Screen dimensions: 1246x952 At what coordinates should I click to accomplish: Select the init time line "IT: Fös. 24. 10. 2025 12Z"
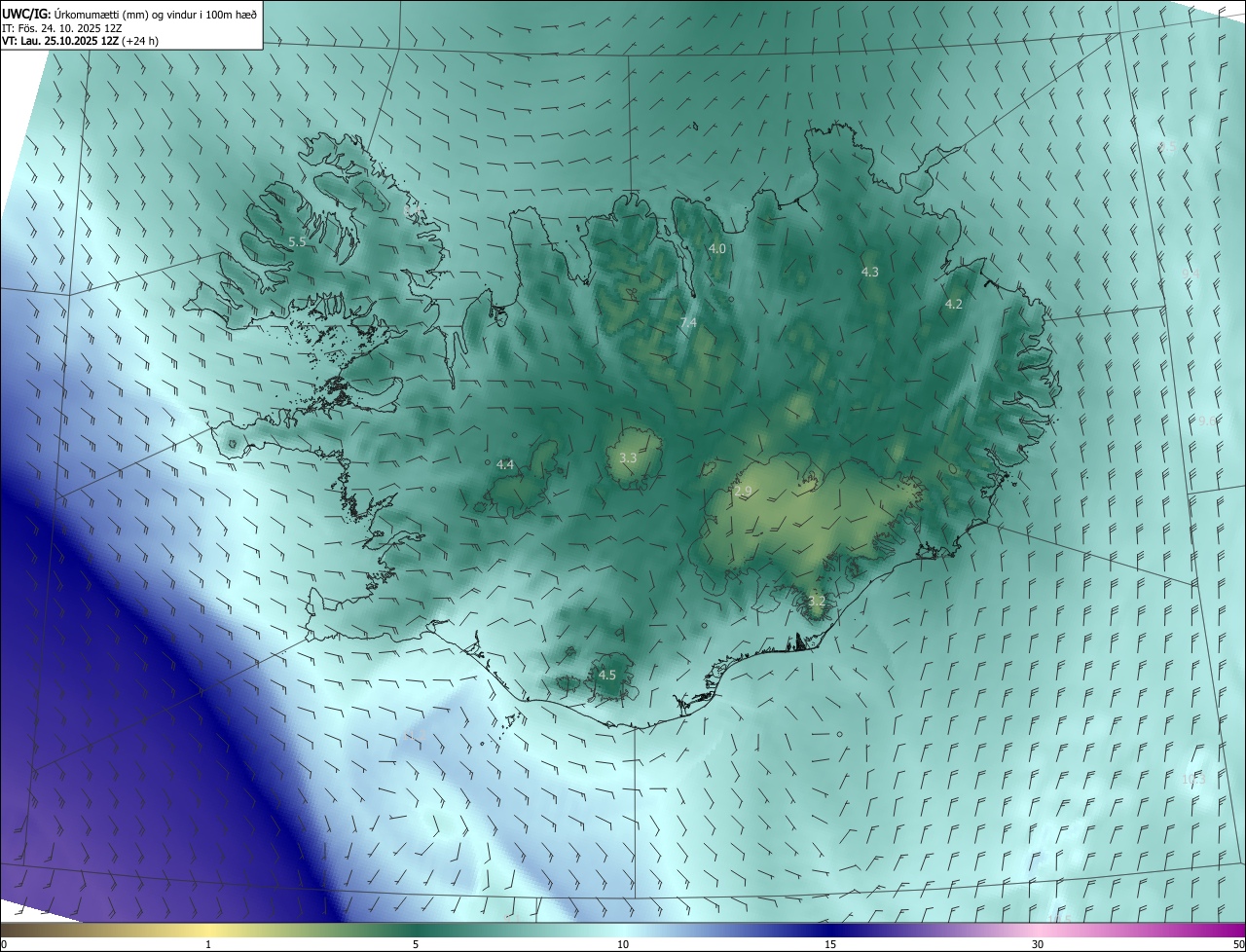pos(63,27)
